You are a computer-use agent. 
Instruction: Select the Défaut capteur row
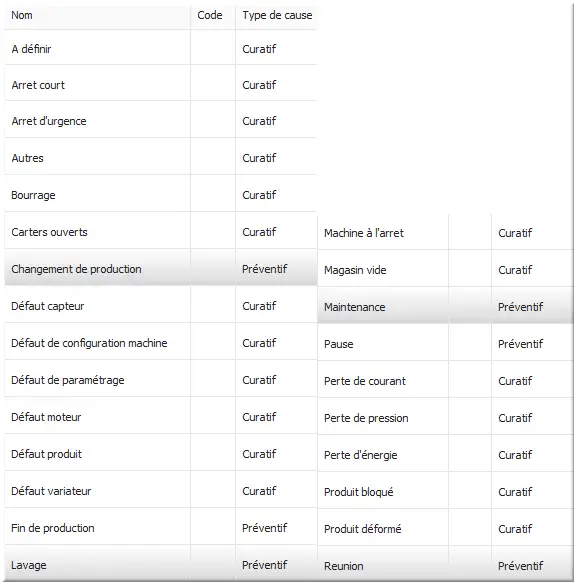pos(160,306)
